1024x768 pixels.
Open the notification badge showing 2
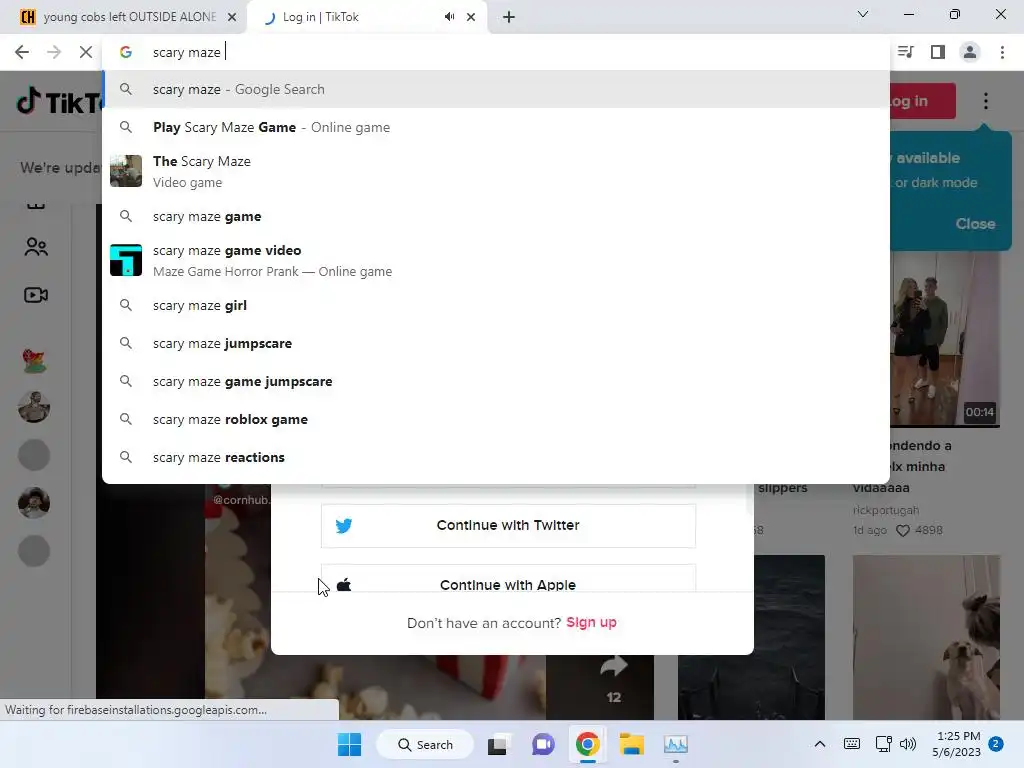point(996,744)
